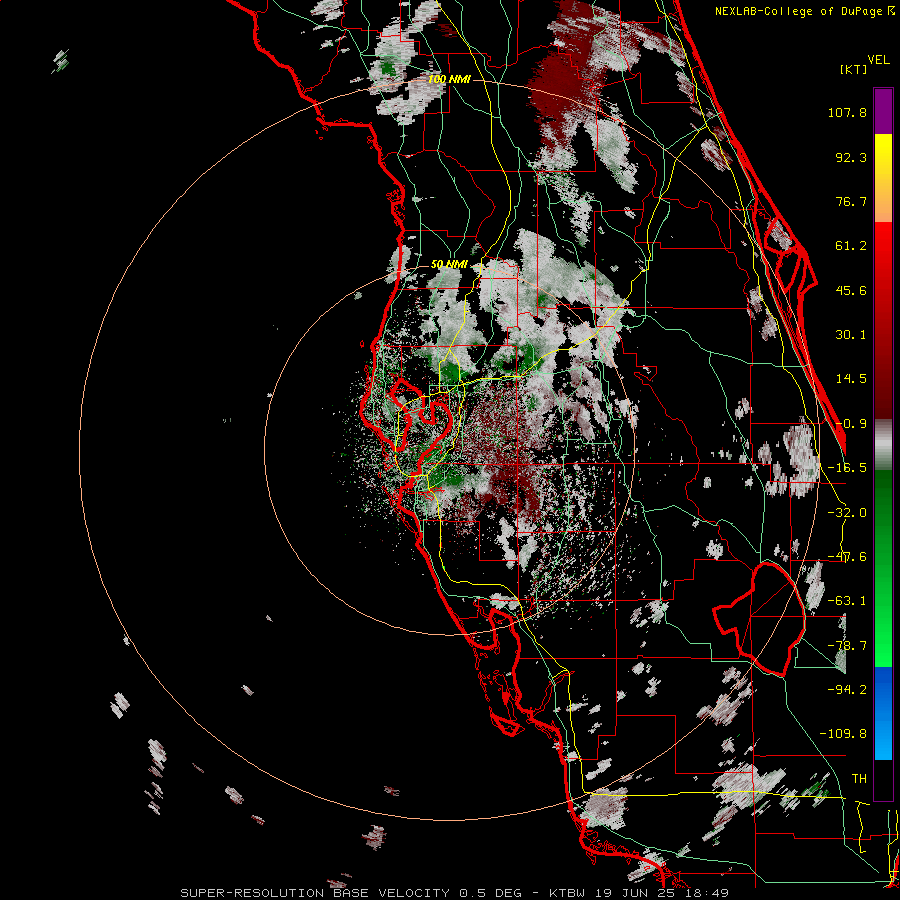900x900 pixels.
Task: Click the -0.9 velocity scale value
Action: [851, 424]
